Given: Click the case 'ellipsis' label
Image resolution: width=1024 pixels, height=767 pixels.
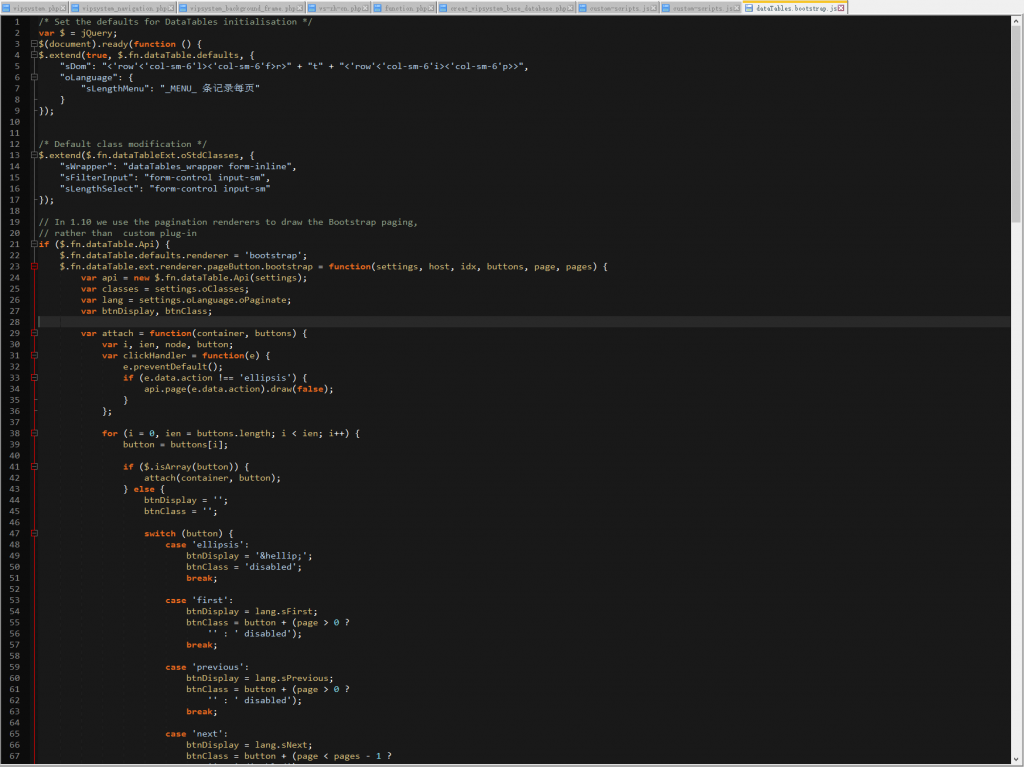Looking at the screenshot, I should [207, 544].
